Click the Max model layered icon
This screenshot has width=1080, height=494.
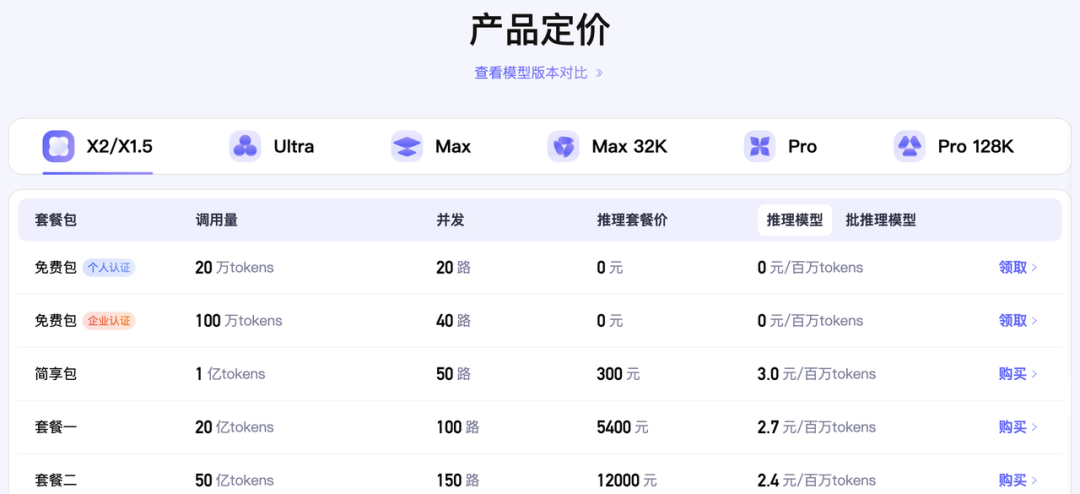click(x=406, y=146)
